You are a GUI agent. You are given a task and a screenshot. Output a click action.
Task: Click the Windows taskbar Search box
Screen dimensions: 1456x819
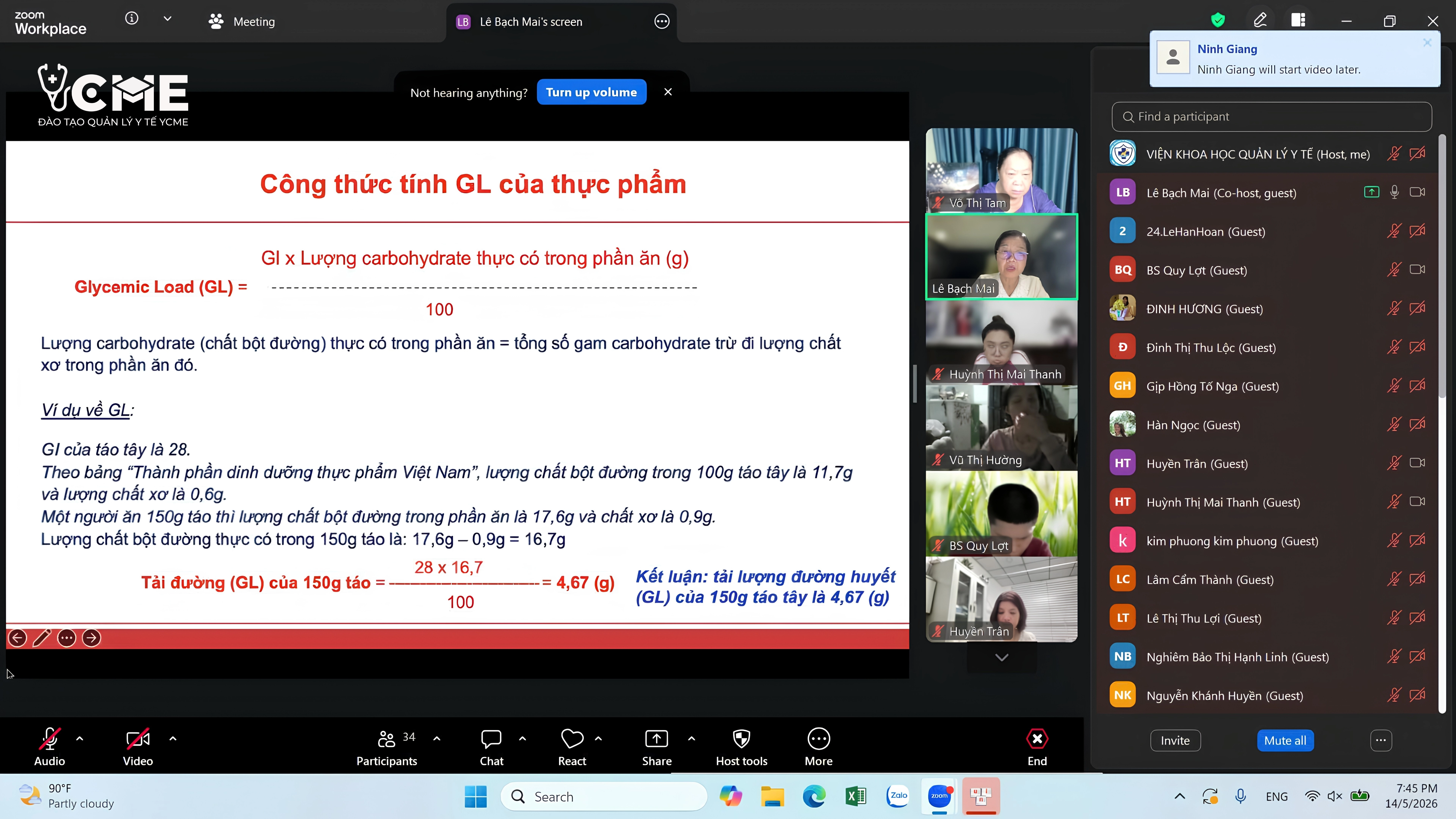click(x=604, y=797)
